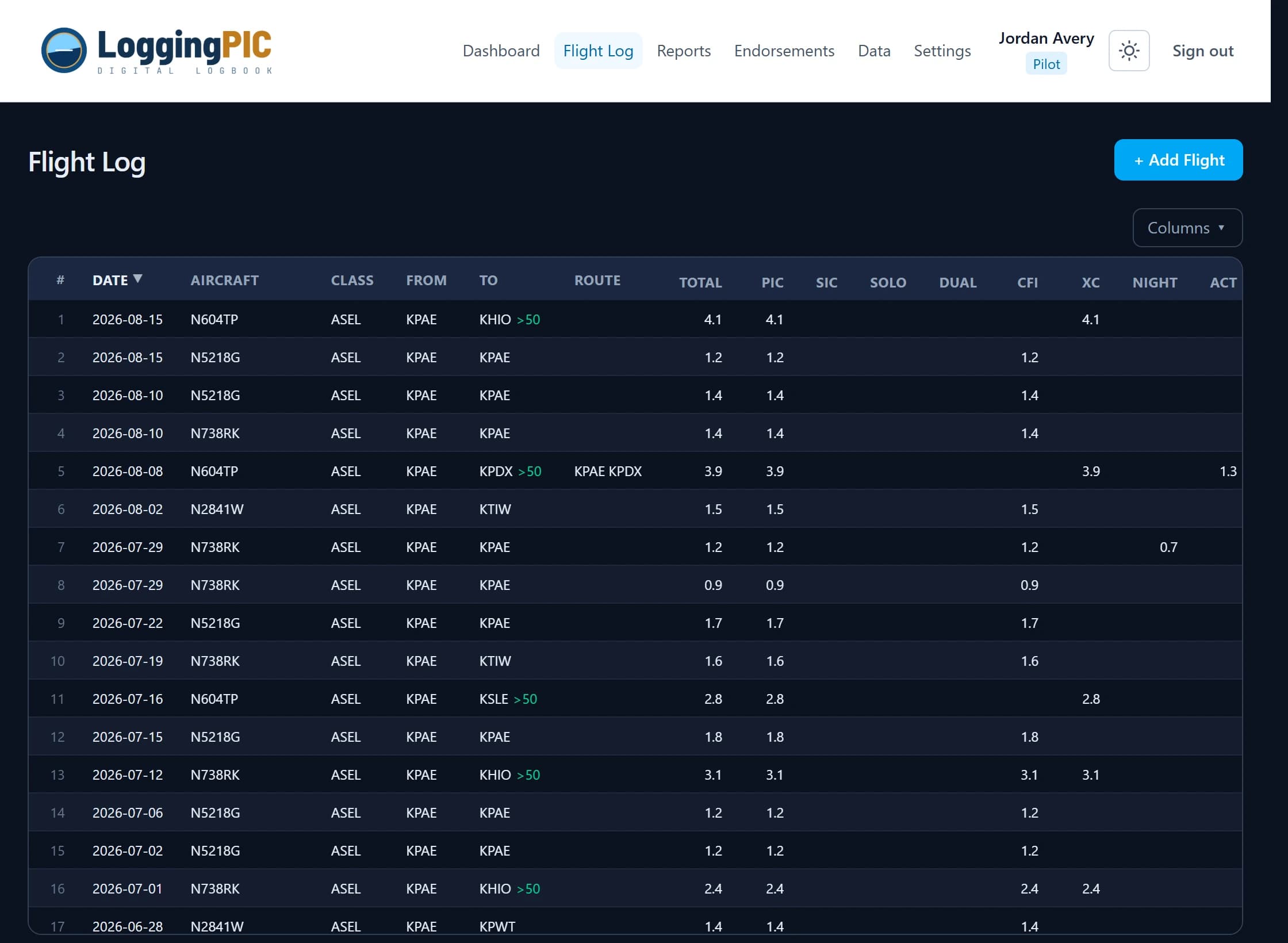Viewport: 1288px width, 943px height.
Task: Click the TOTAL value 0.9 in row 8
Action: 713,585
